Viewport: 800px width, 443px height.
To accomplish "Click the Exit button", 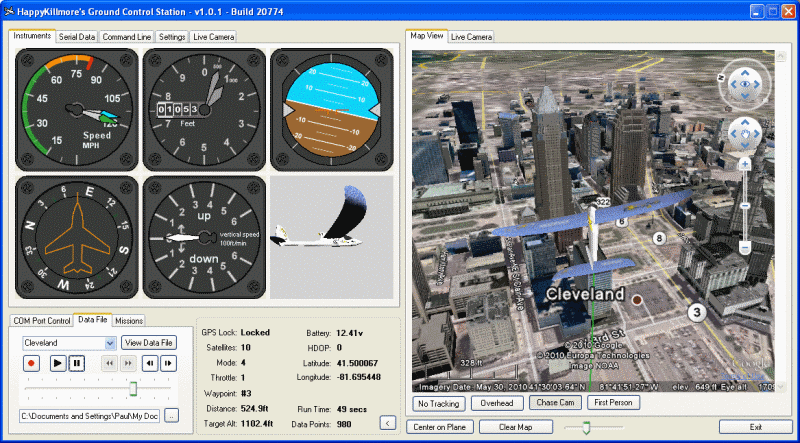I will tap(756, 427).
